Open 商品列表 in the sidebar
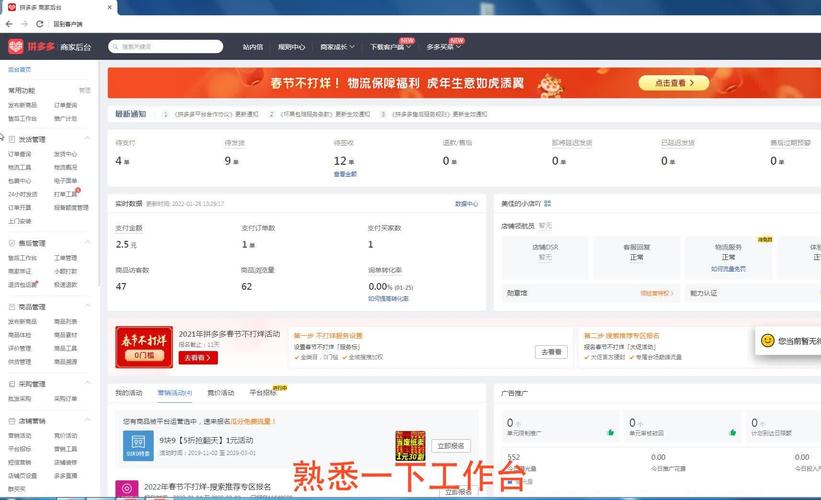Image resolution: width=821 pixels, height=500 pixels. [x=65, y=321]
